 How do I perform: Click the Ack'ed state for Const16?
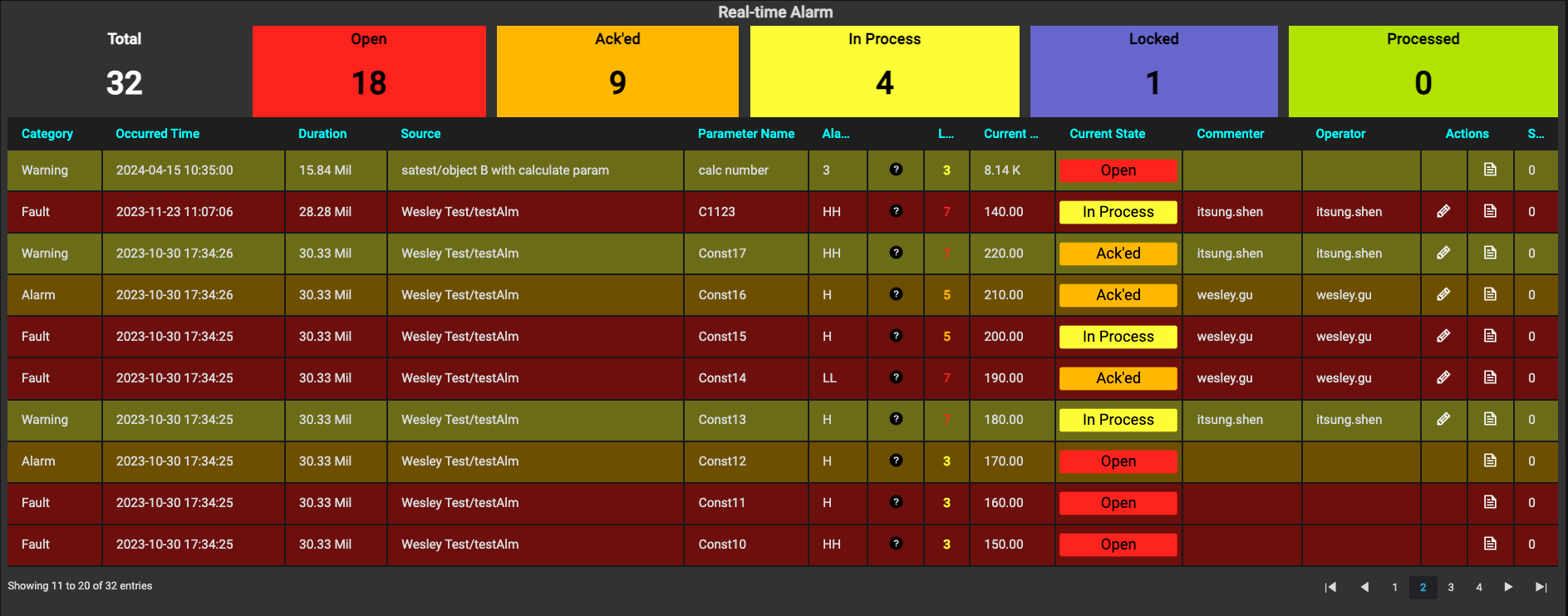[x=1118, y=295]
